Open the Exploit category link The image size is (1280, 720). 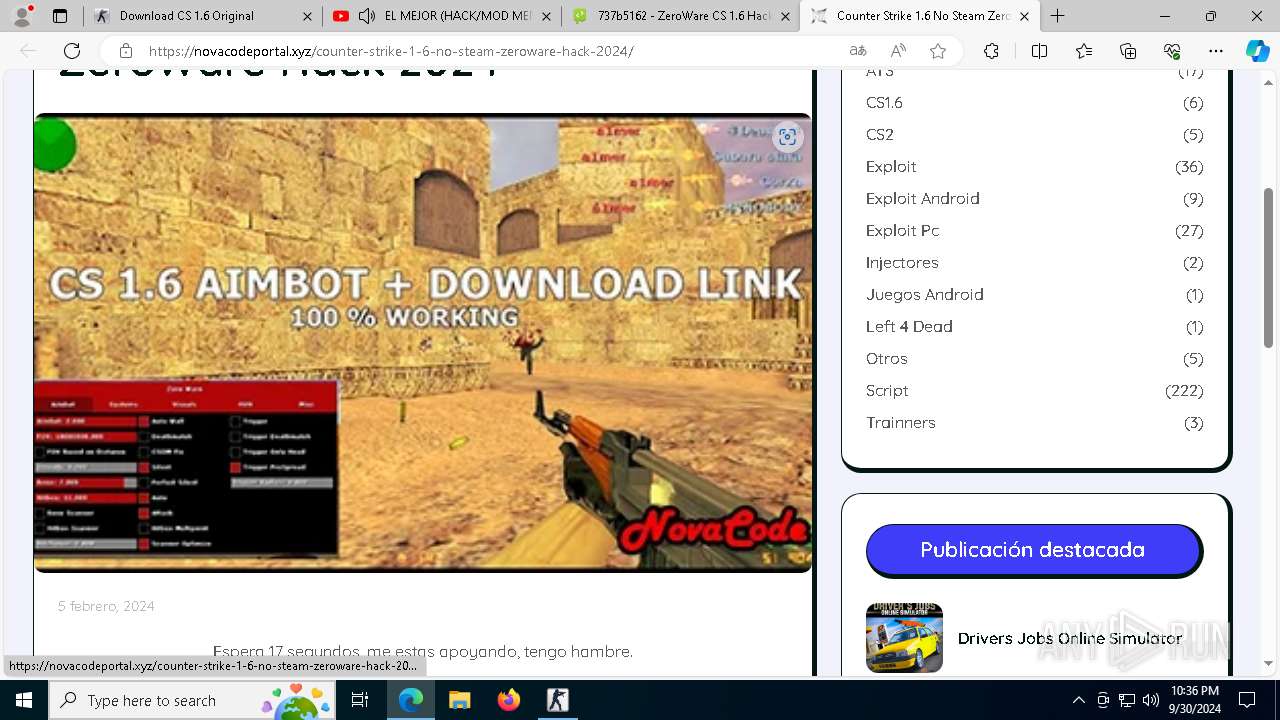[x=891, y=167]
